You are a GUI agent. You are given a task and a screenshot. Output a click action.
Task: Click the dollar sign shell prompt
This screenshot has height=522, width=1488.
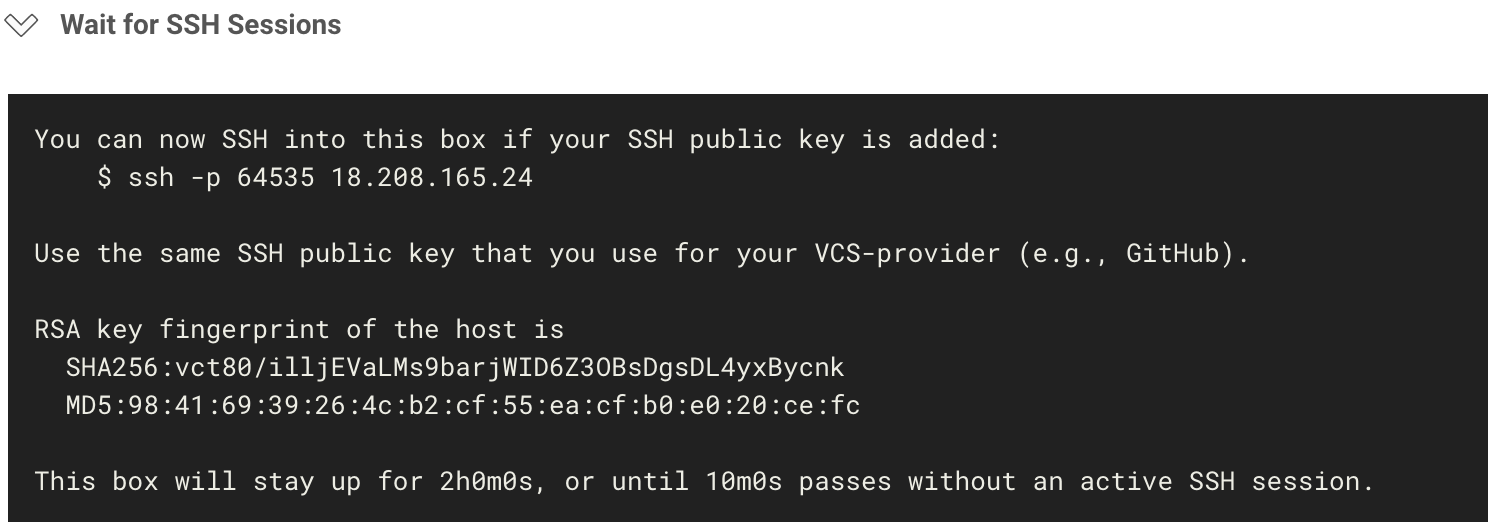[x=105, y=178]
